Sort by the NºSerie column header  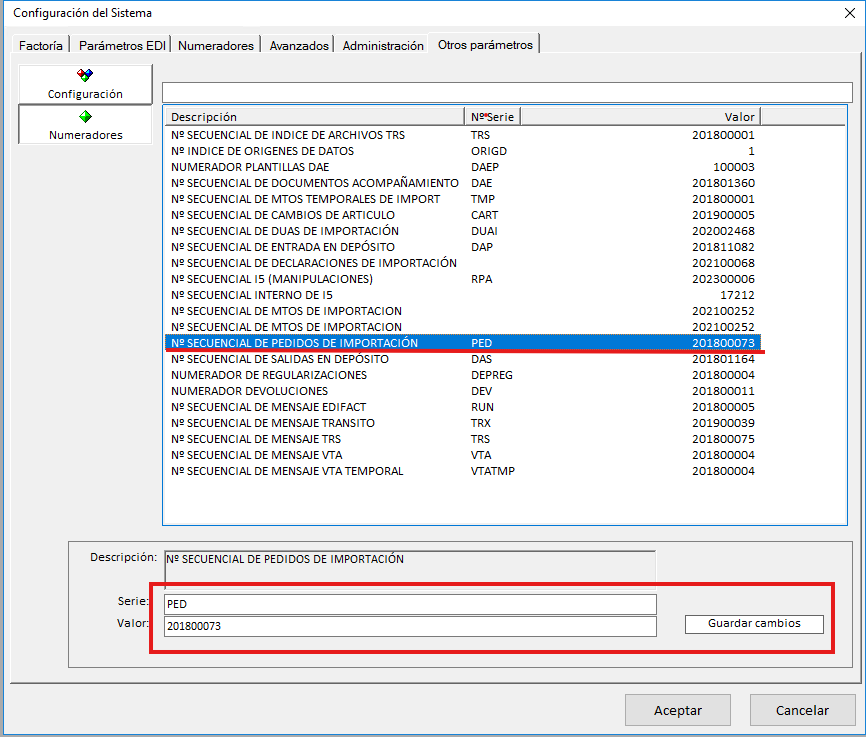(x=493, y=117)
